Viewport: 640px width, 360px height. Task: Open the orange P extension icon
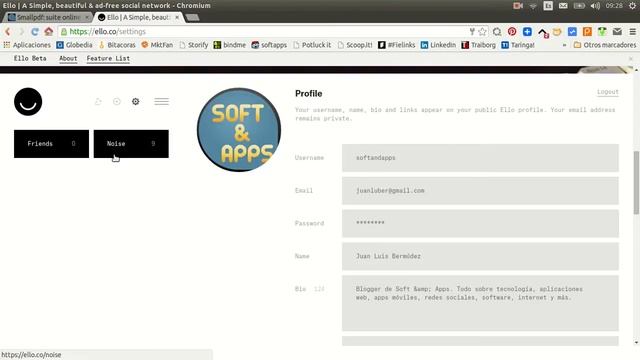(587, 31)
